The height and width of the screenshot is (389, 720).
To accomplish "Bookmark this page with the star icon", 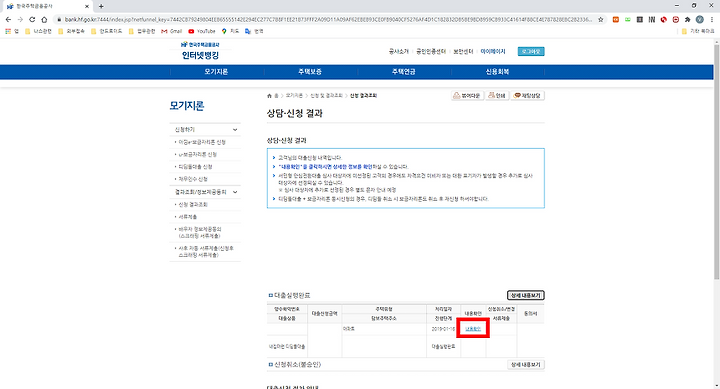I will [x=601, y=19].
